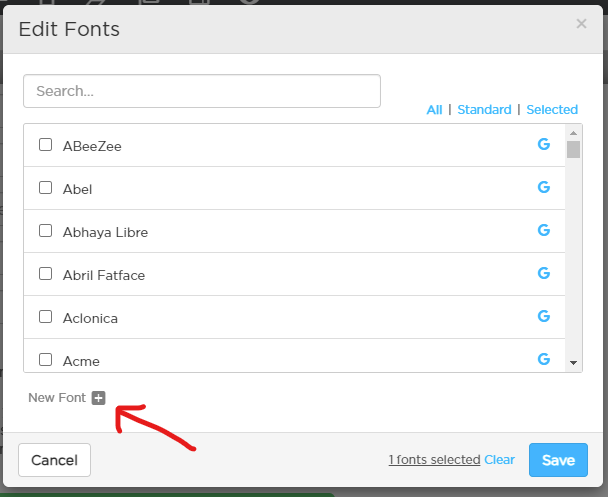
Task: Enable the Abel font checkbox
Action: click(x=45, y=188)
